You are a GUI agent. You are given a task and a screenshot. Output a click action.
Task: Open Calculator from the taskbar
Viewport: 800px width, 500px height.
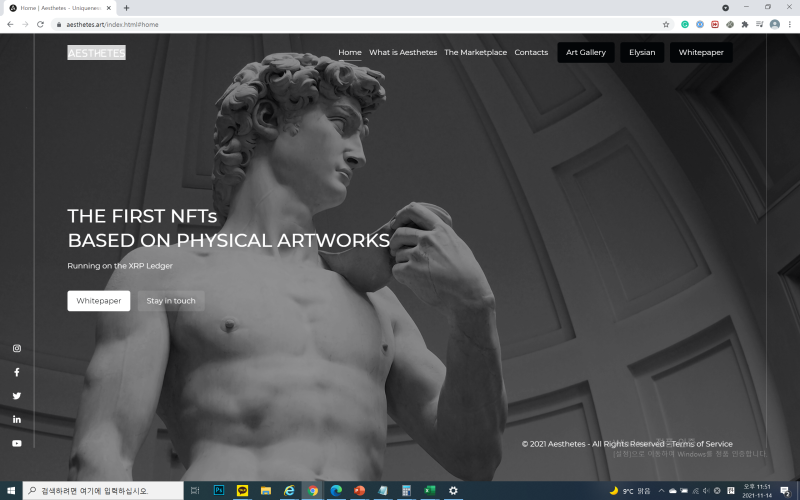406,491
